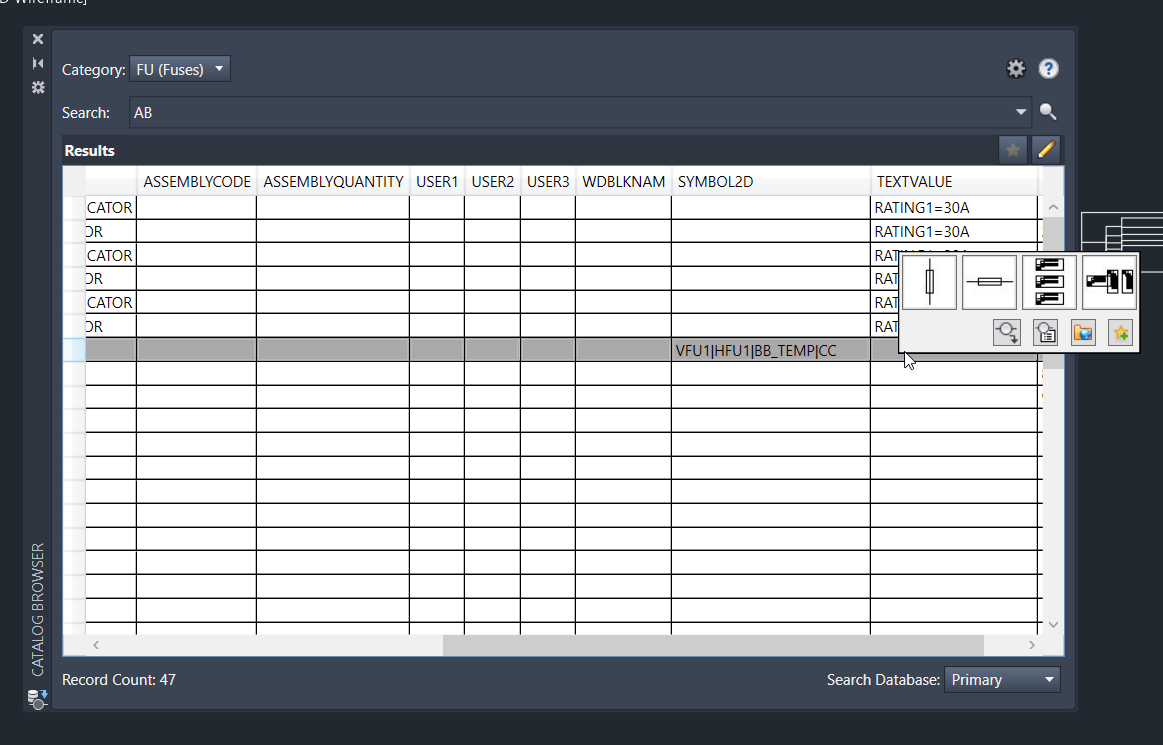Toggle edit mode with the pencil icon
The height and width of the screenshot is (745, 1163).
pyautogui.click(x=1047, y=149)
